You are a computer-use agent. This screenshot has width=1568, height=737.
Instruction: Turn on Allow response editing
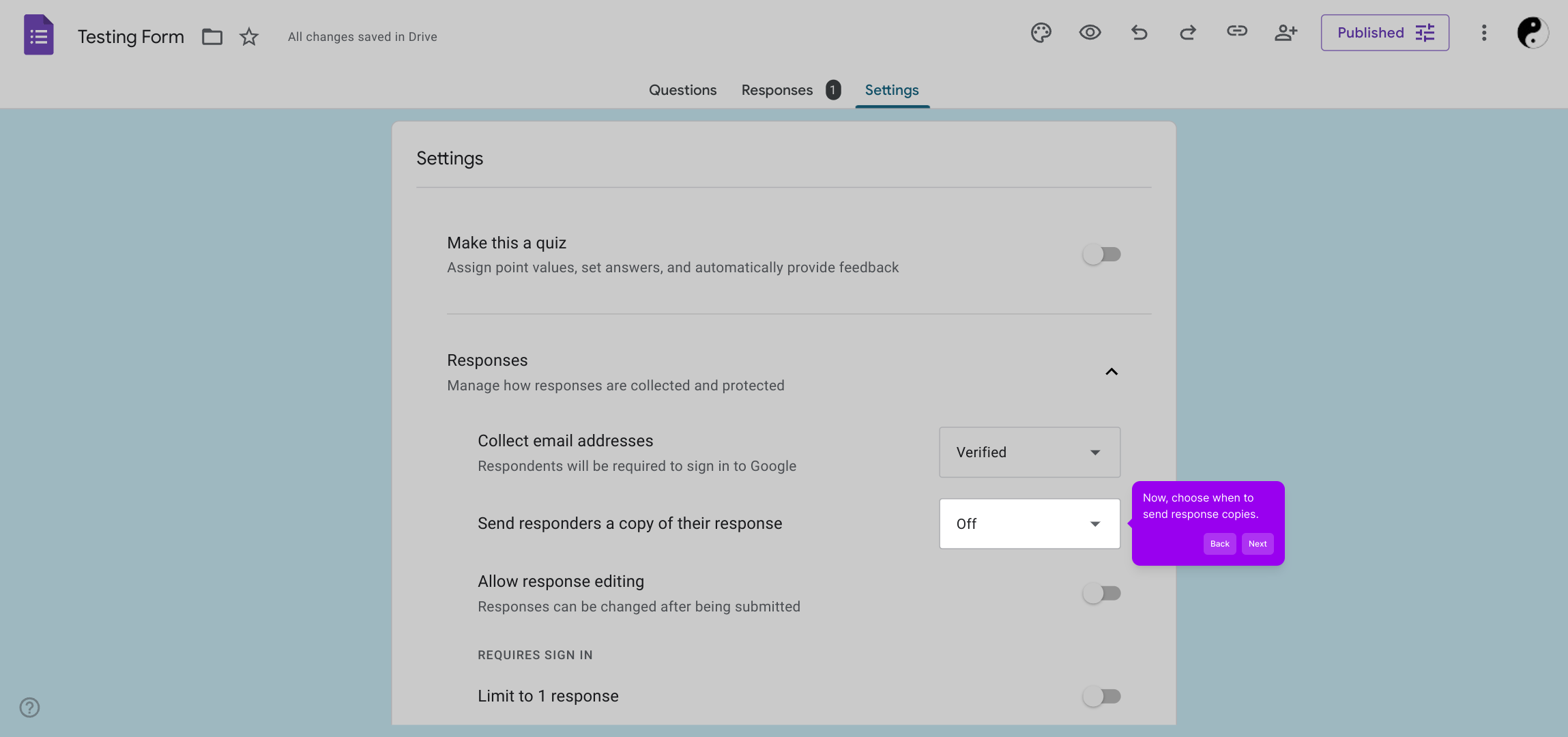tap(1101, 594)
